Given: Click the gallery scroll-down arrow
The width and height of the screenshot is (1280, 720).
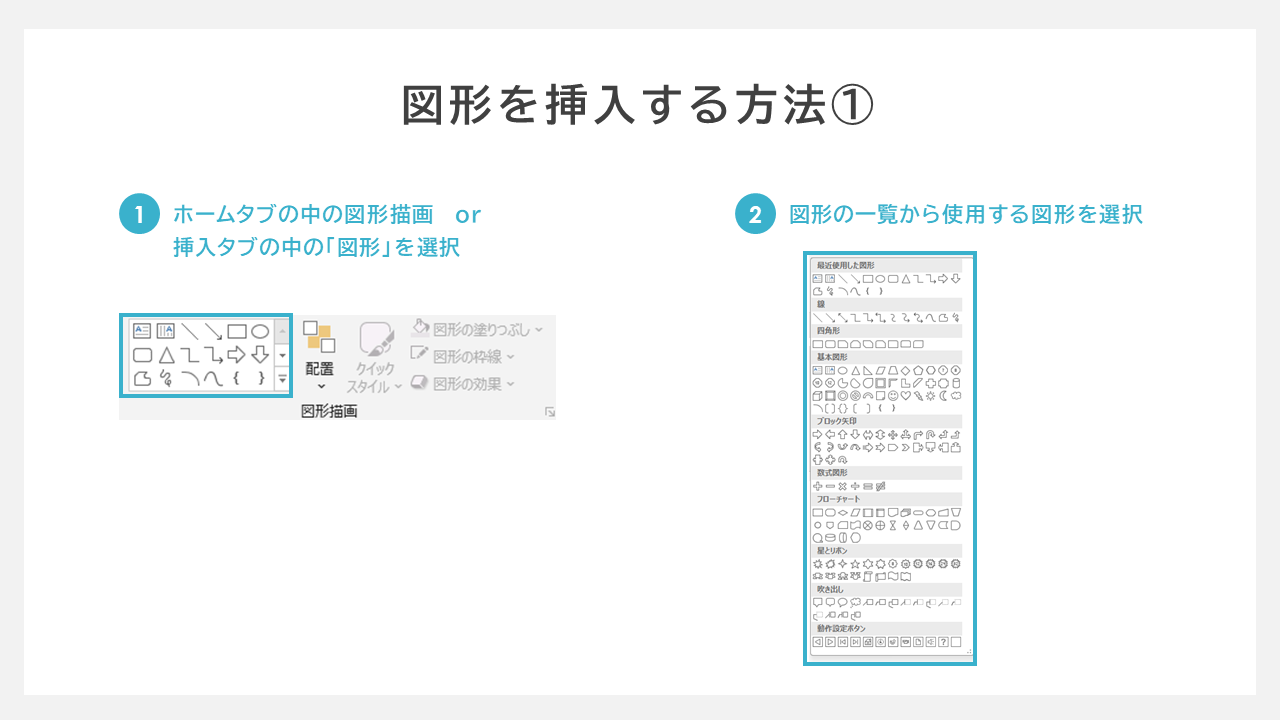Looking at the screenshot, I should point(282,355).
